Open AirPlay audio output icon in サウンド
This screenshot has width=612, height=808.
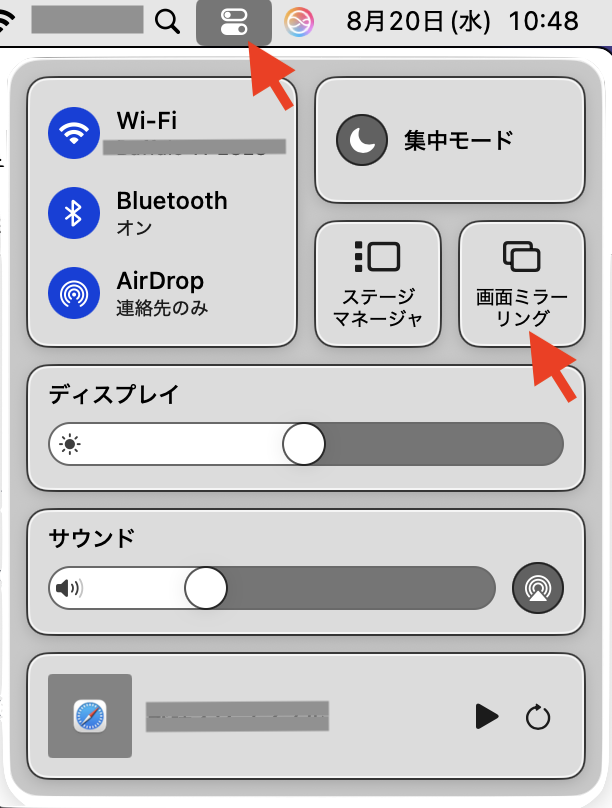coord(537,588)
